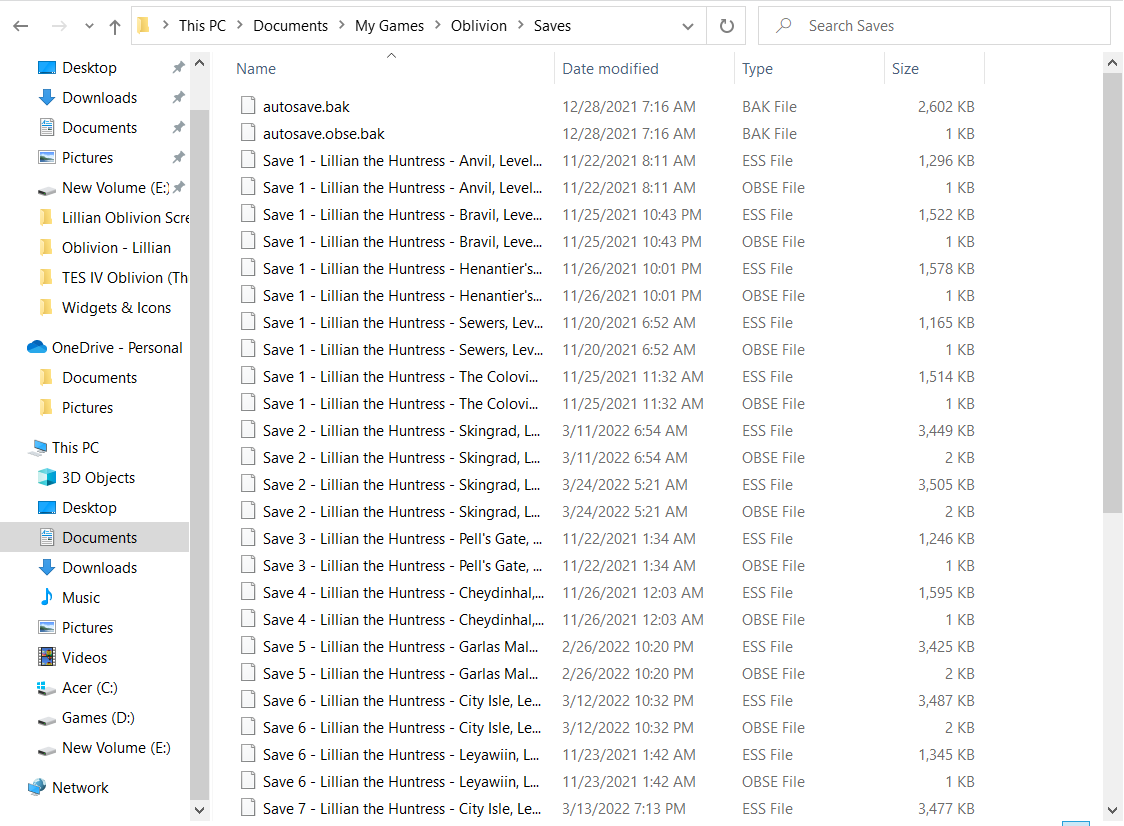Viewport: 1124px width, 826px height.
Task: Open TES IV Oblivion folder
Action: [x=125, y=278]
